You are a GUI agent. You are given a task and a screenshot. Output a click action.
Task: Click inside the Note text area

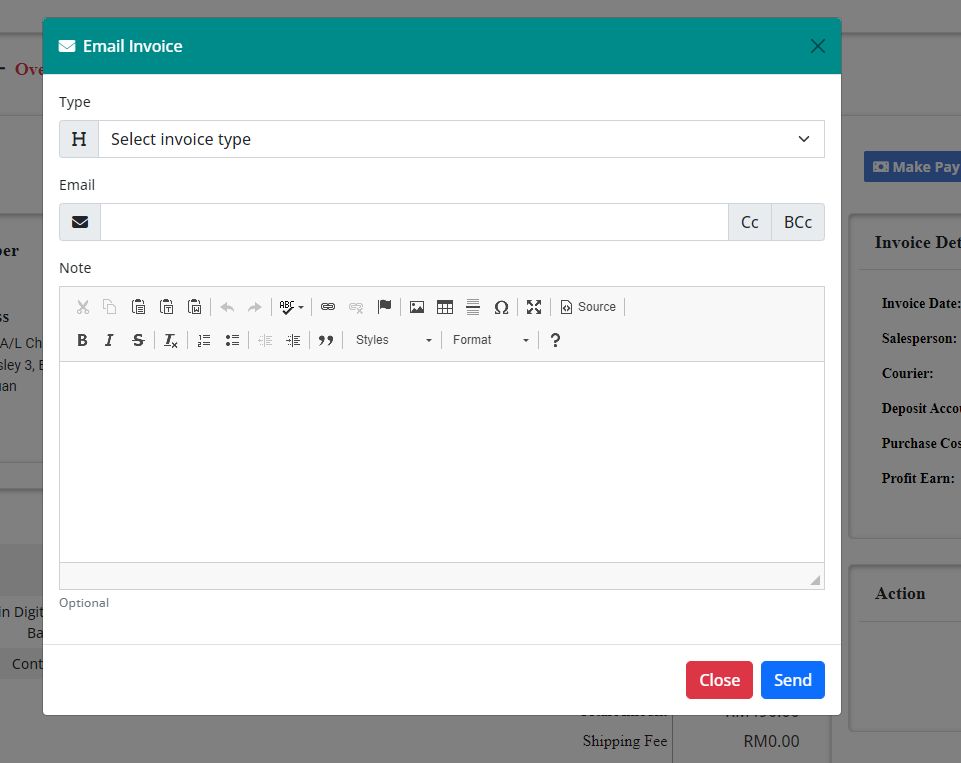pyautogui.click(x=441, y=461)
